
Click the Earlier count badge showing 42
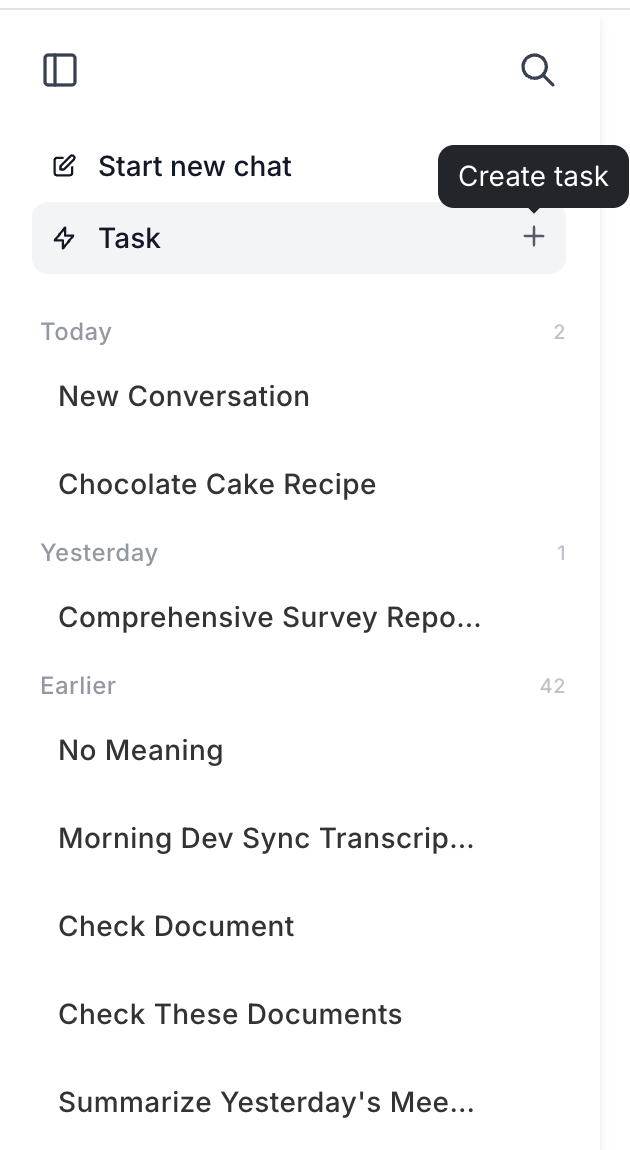pos(552,686)
